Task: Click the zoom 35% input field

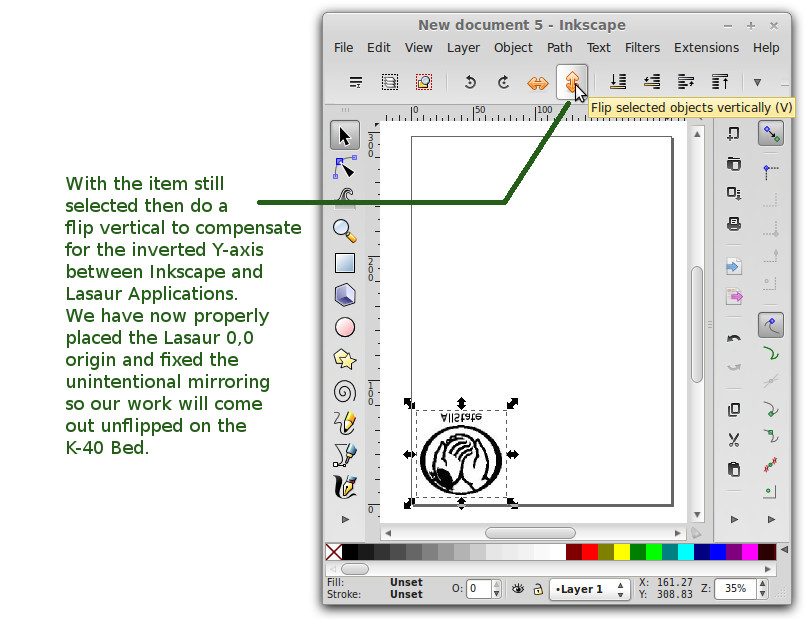Action: click(736, 589)
